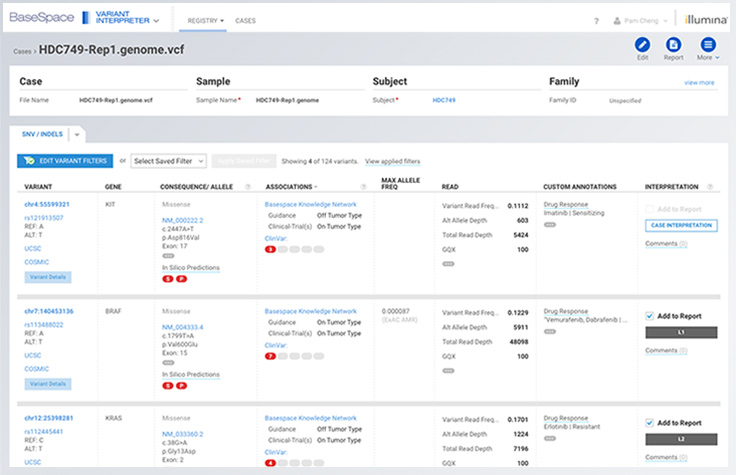This screenshot has height=475, width=736.
Task: Click the Interpretation column help icon
Action: 710,187
